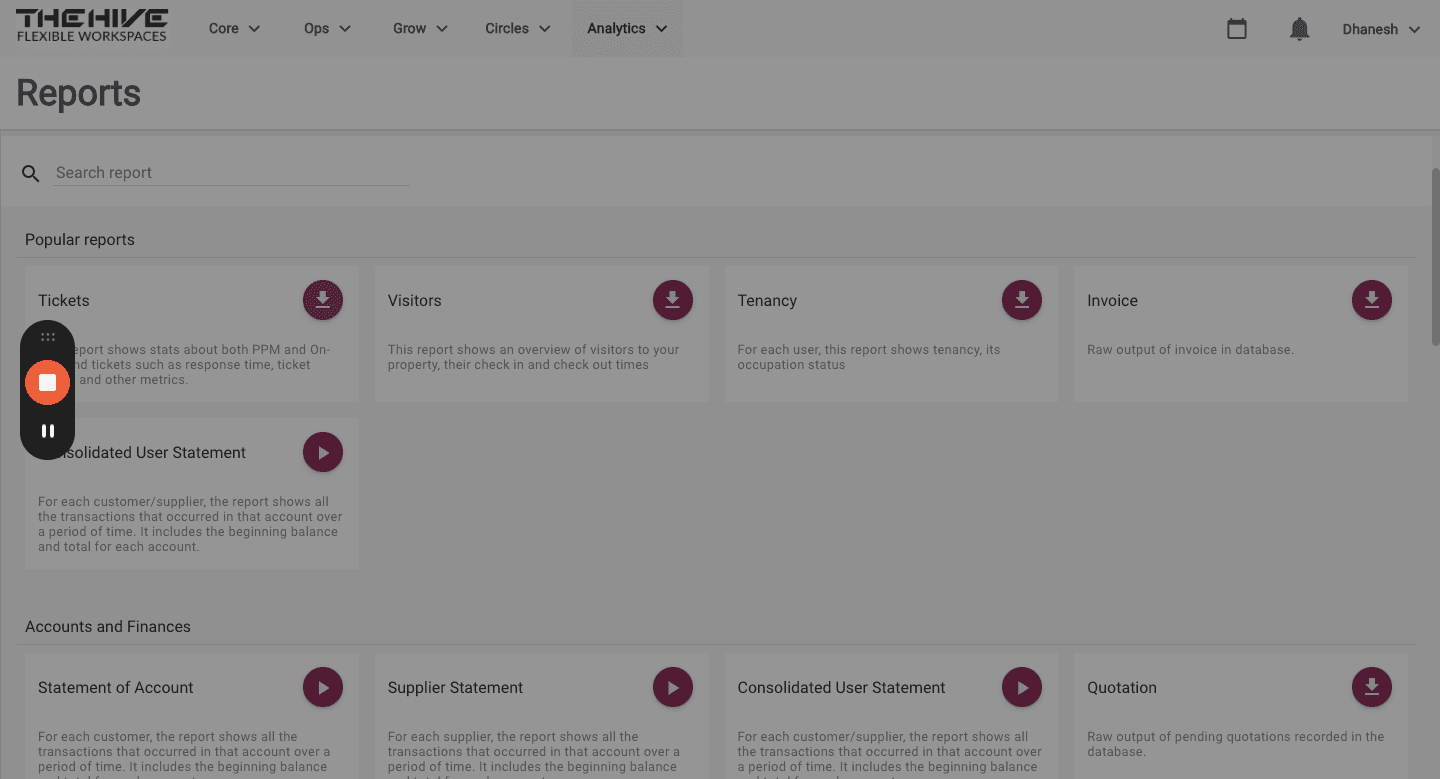Screen dimensions: 1440x779
Task: Download the Quotation report
Action: click(1372, 687)
